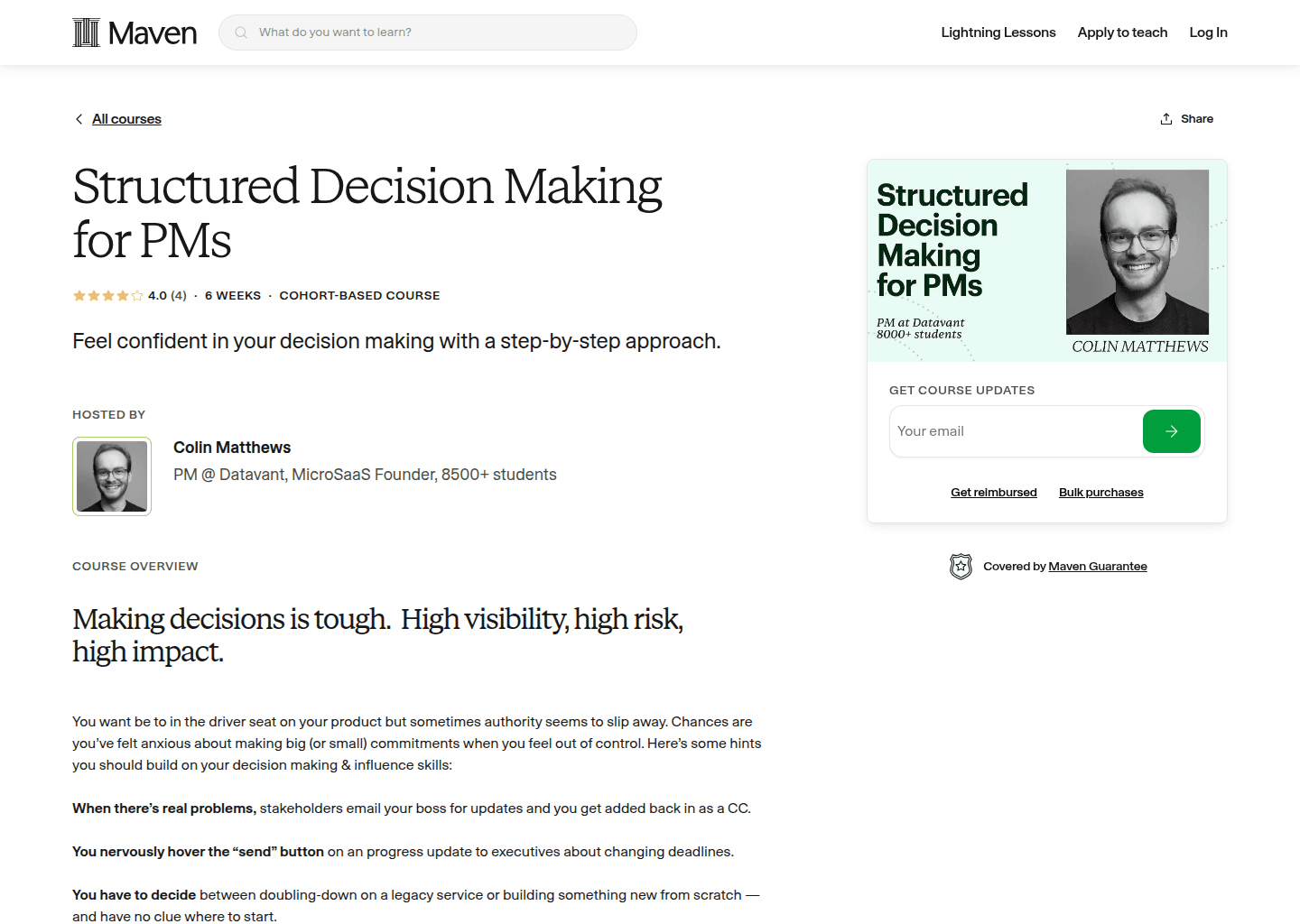This screenshot has height=924, width=1300.
Task: Click the learning search bar
Action: pos(427,32)
